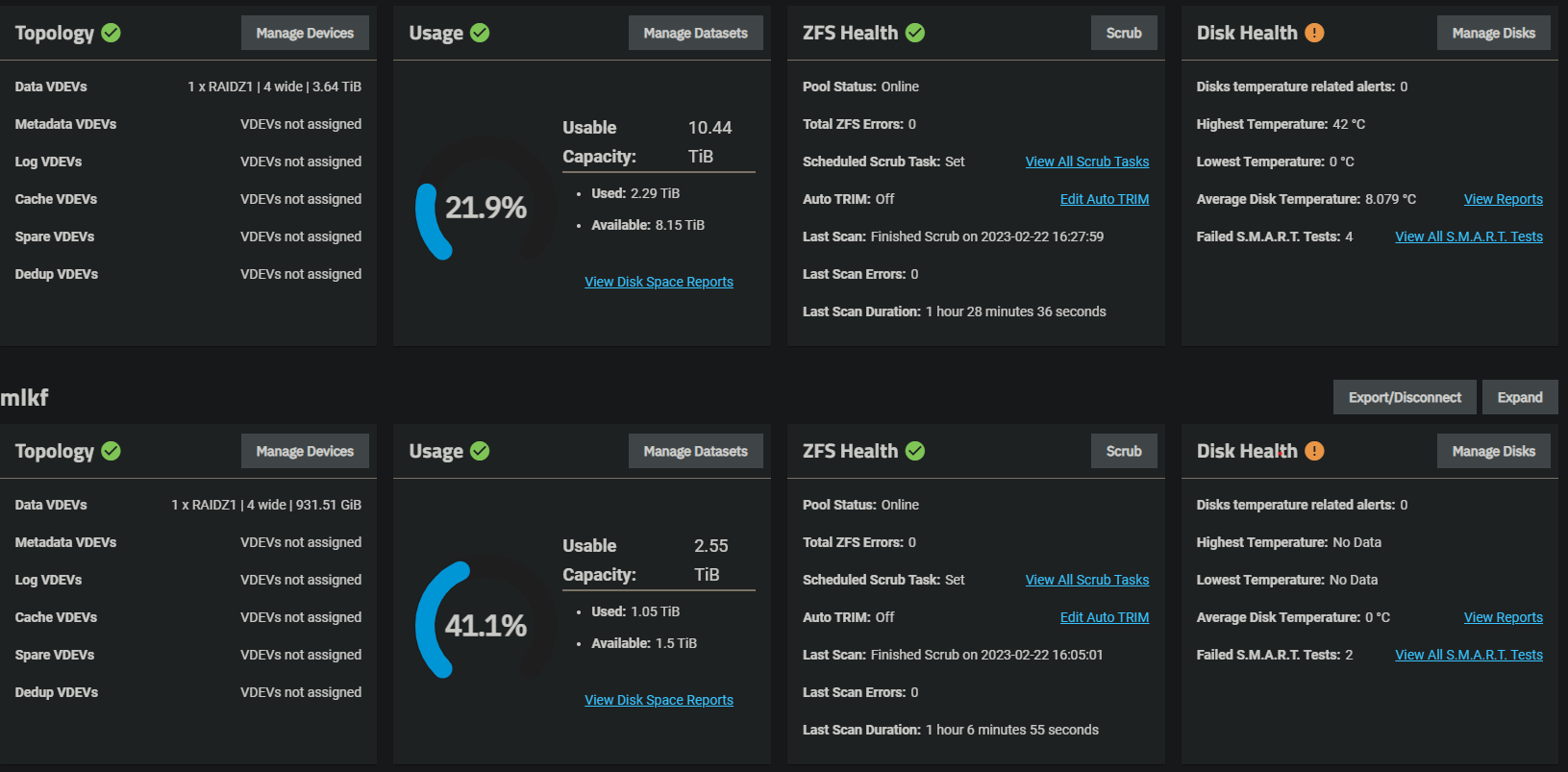Viewport: 1568px width, 772px height.
Task: Click the 41.1% usage gauge of the mlkf pool
Action: click(x=485, y=626)
